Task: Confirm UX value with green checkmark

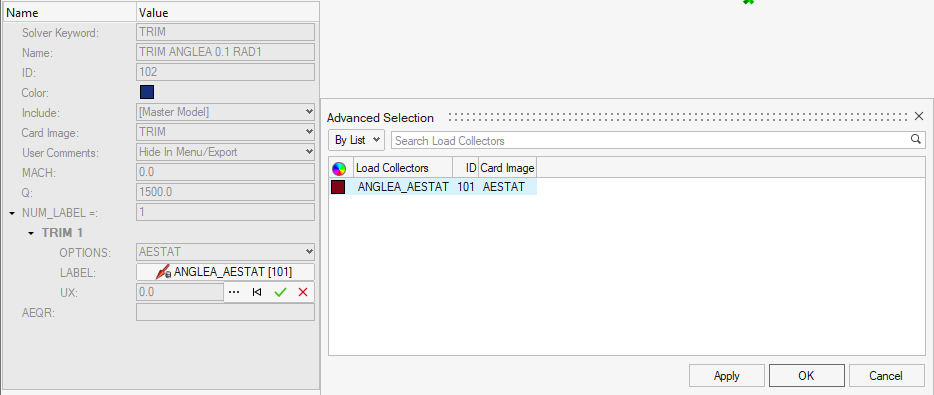Action: point(280,293)
